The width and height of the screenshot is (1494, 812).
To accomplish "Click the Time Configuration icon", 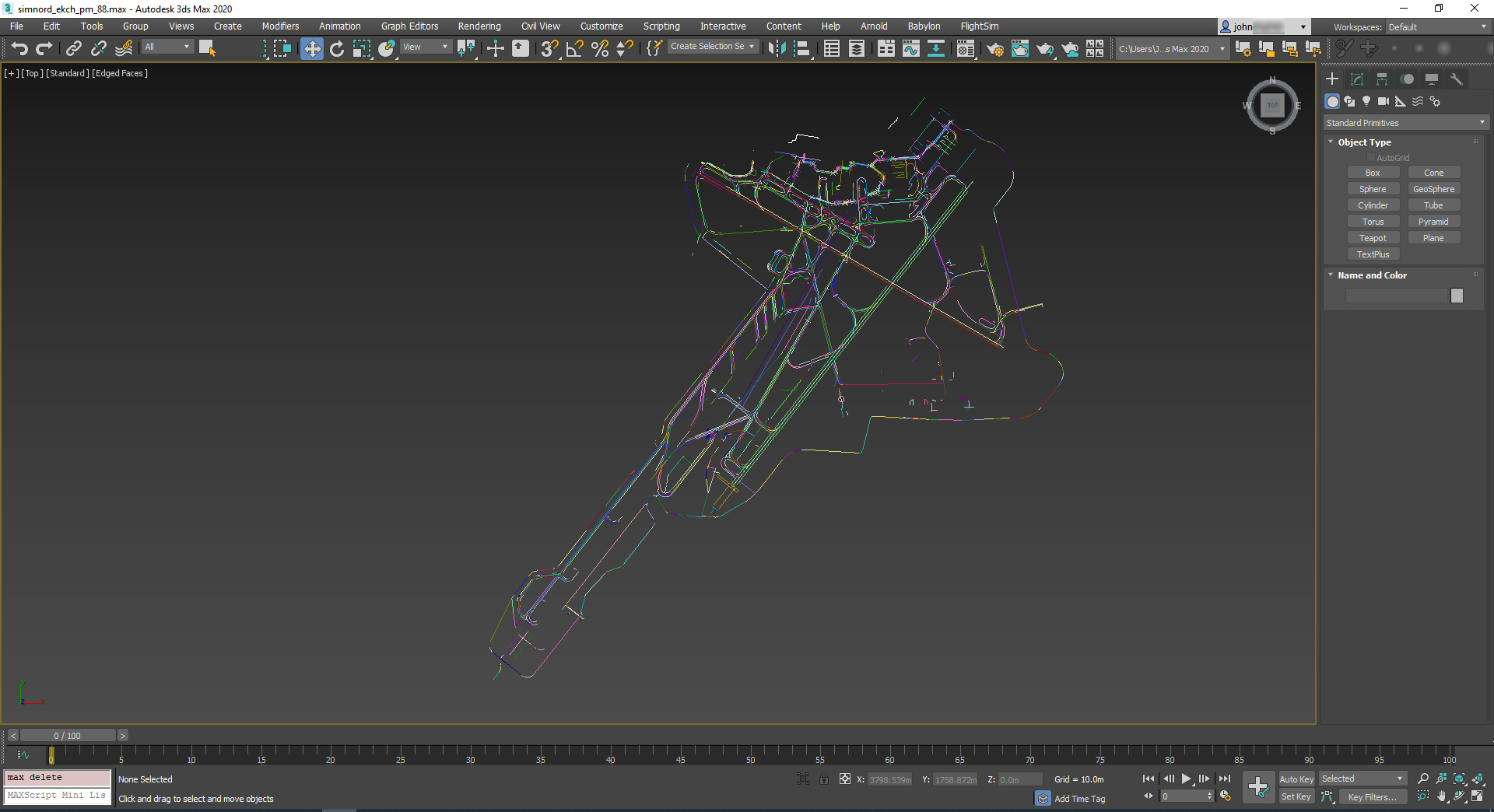I will click(x=1226, y=796).
